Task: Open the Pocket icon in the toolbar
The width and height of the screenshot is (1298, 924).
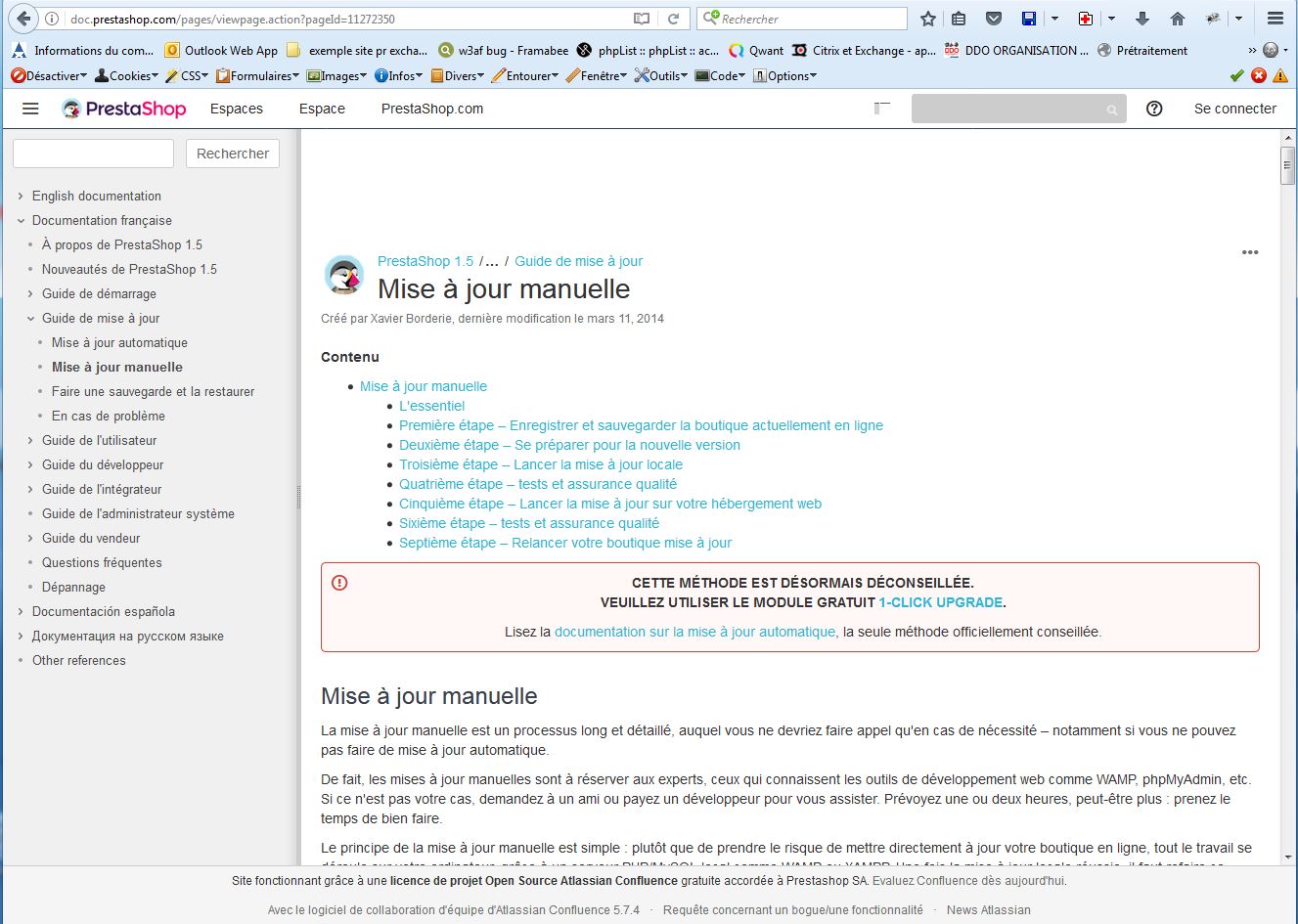Action: [993, 19]
